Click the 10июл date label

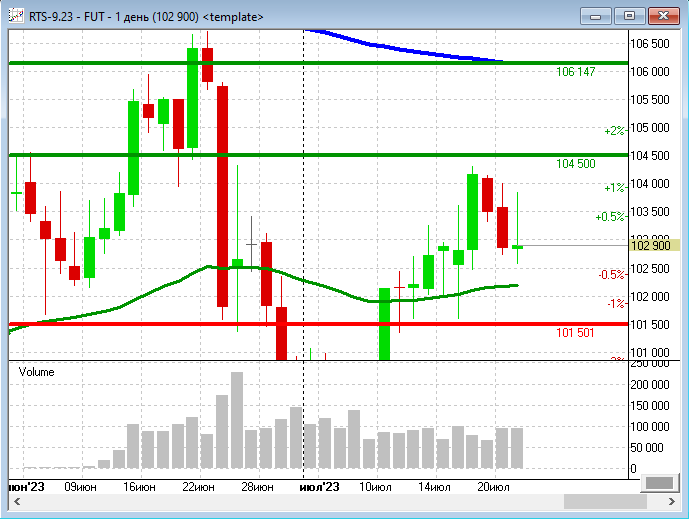pos(375,487)
